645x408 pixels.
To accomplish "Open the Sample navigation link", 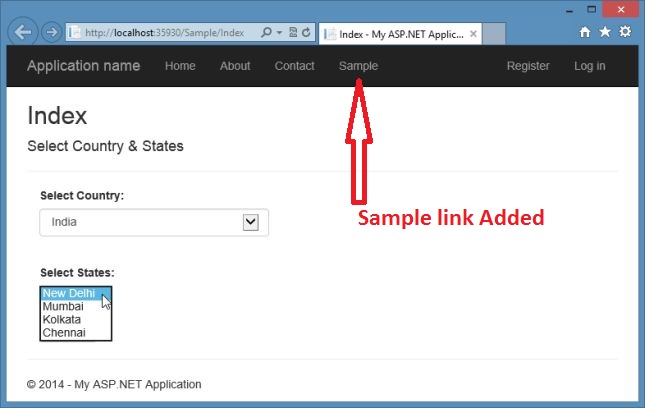I will tap(358, 66).
